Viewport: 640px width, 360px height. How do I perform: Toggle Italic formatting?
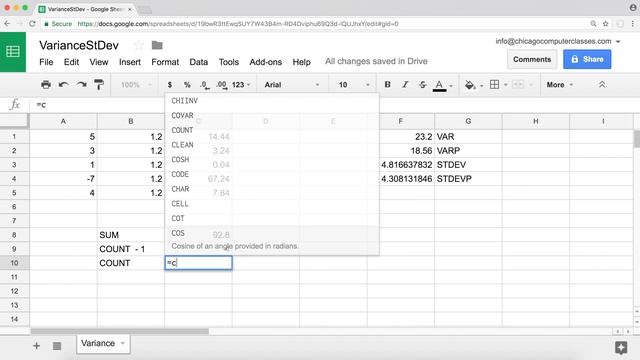click(405, 84)
